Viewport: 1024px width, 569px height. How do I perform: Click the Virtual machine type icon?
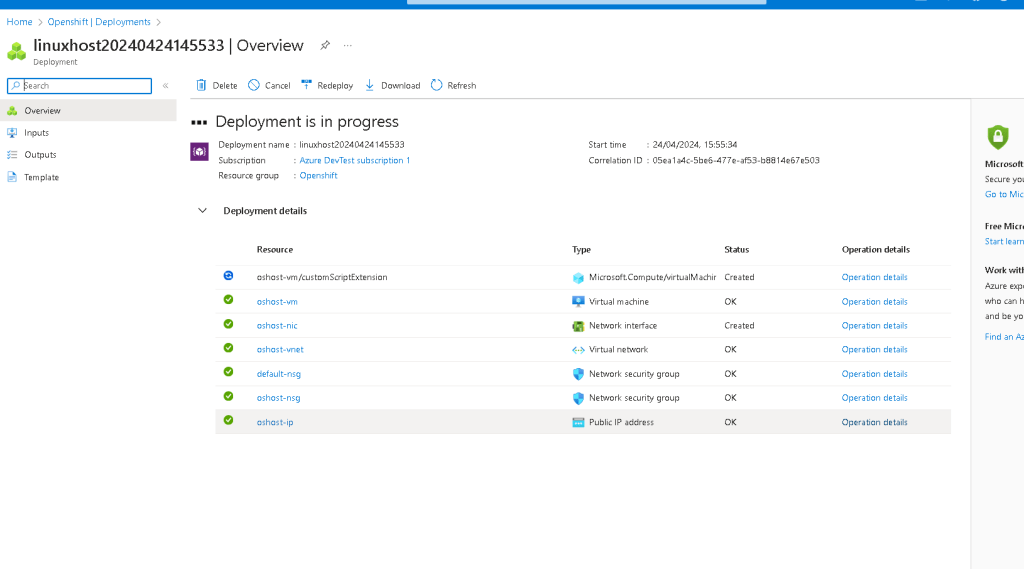(x=578, y=301)
